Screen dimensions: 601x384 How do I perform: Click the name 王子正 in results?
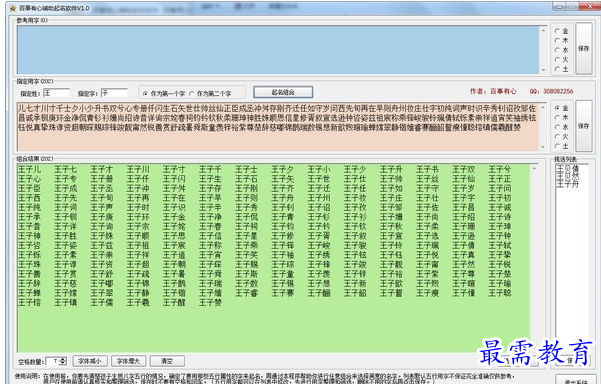coord(500,179)
